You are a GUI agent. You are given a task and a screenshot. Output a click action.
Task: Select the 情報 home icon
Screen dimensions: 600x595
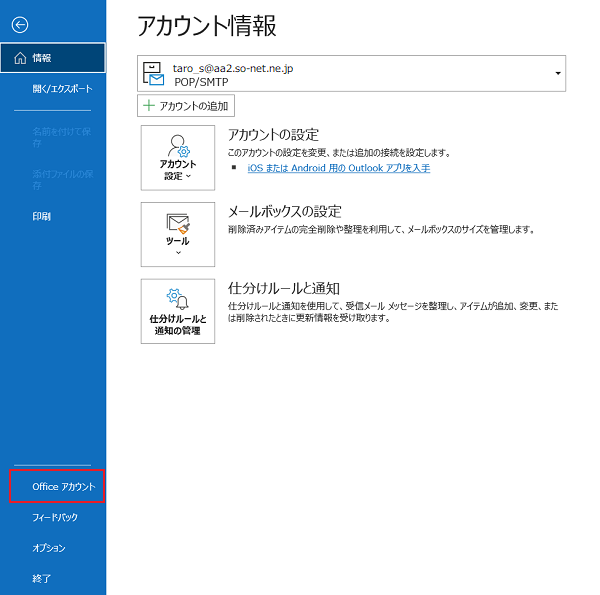coord(20,58)
